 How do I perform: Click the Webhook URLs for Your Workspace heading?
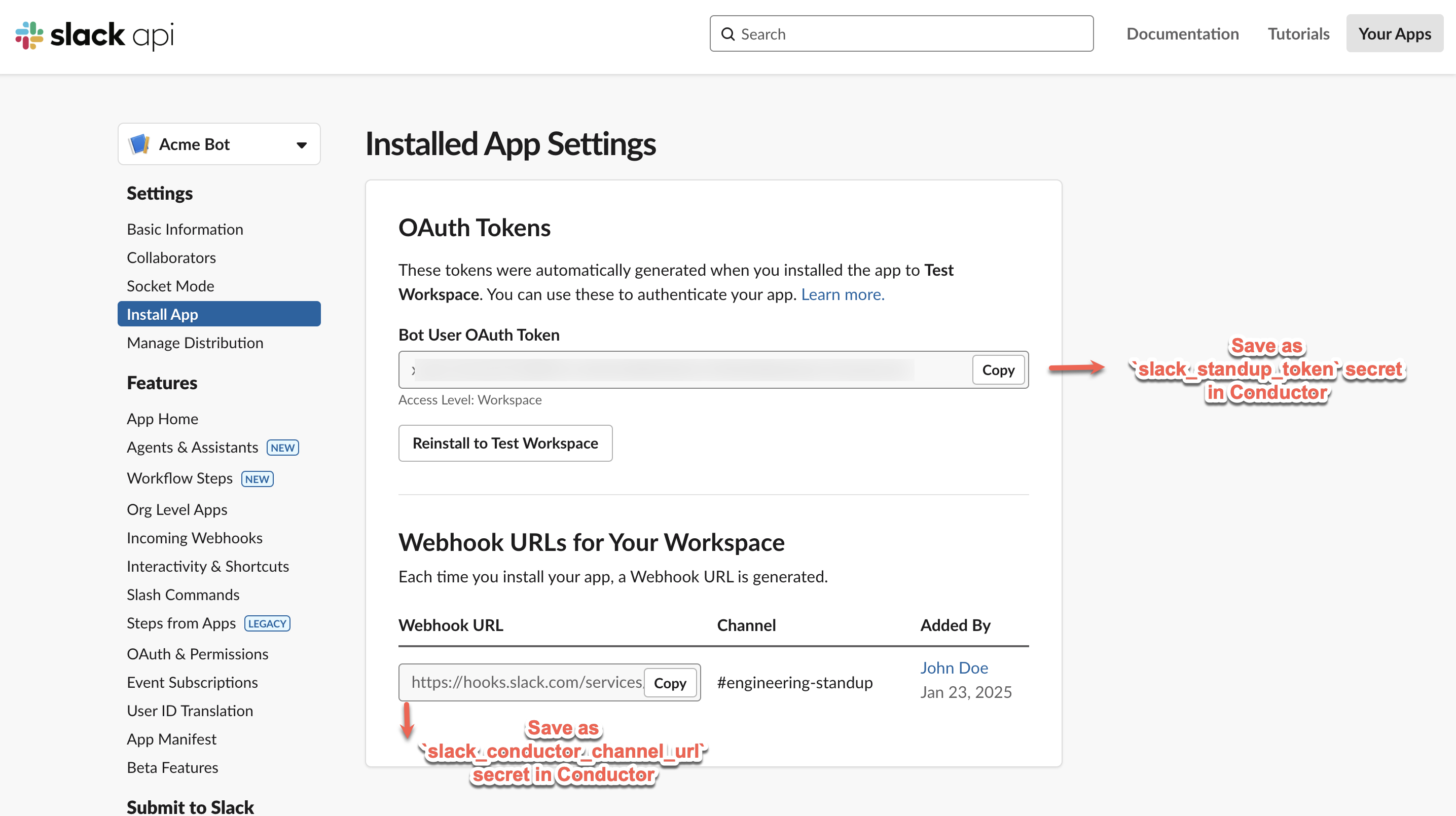point(591,542)
